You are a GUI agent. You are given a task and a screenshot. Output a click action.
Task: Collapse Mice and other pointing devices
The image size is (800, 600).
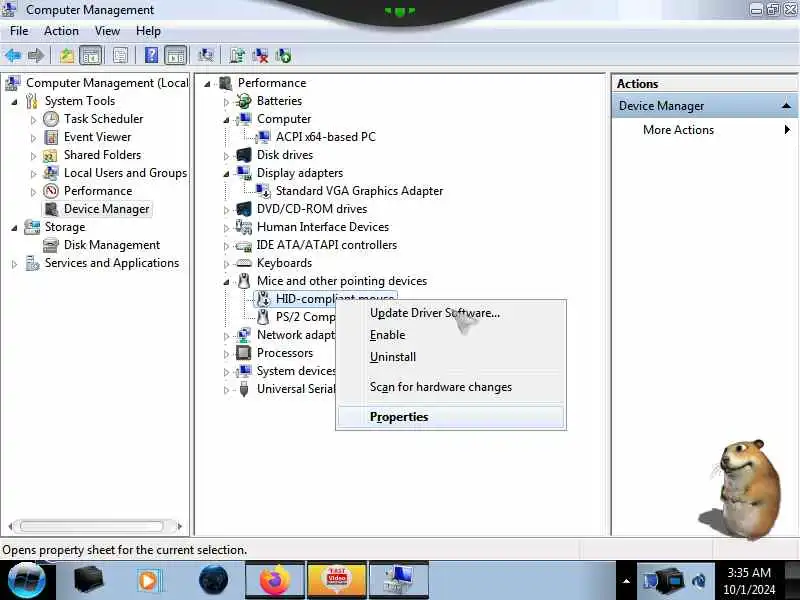(226, 282)
